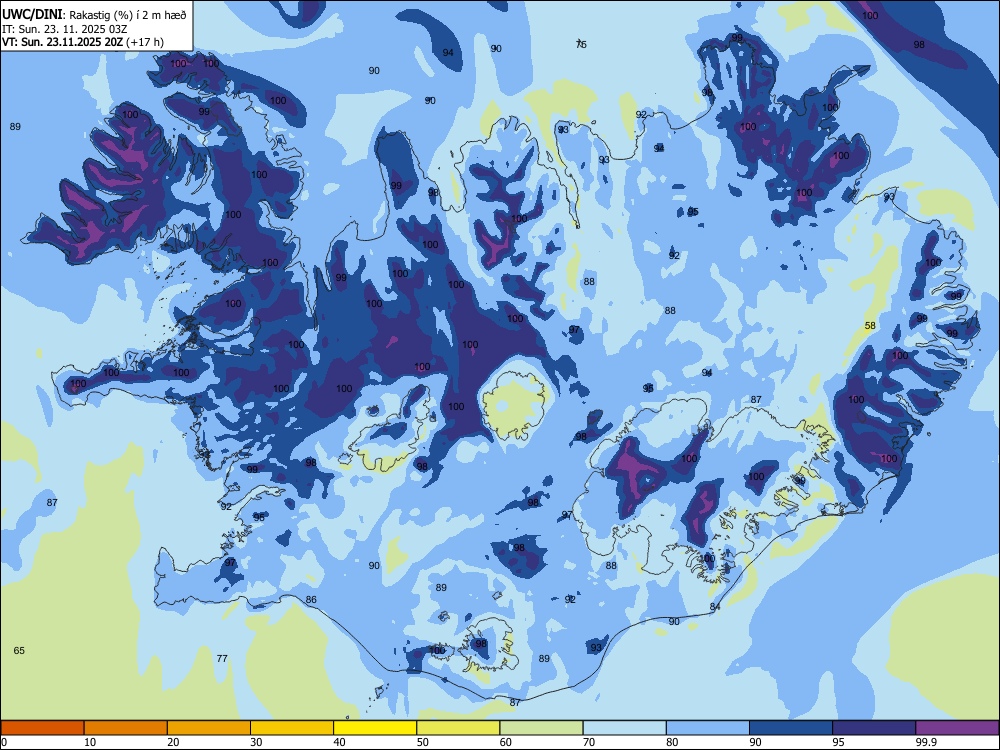The height and width of the screenshot is (750, 1000).
Task: Click the '84' humidity value on the map
Action: pos(715,607)
